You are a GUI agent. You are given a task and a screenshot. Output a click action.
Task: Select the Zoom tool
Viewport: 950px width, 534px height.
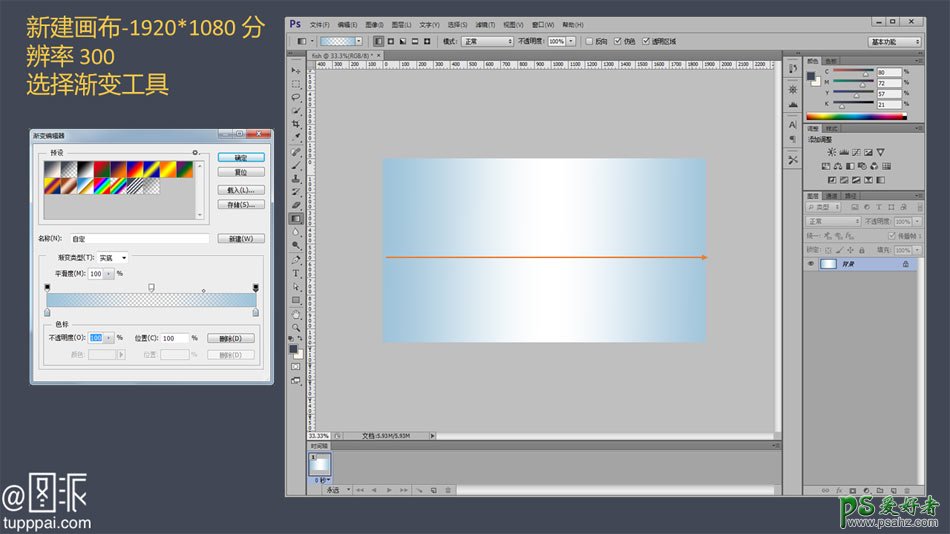pos(296,328)
